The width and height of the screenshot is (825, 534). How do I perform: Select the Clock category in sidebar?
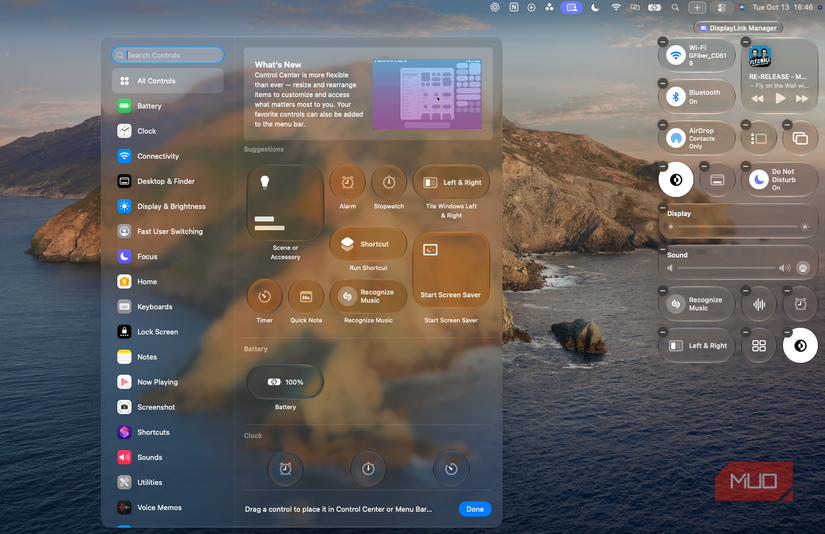pyautogui.click(x=167, y=131)
